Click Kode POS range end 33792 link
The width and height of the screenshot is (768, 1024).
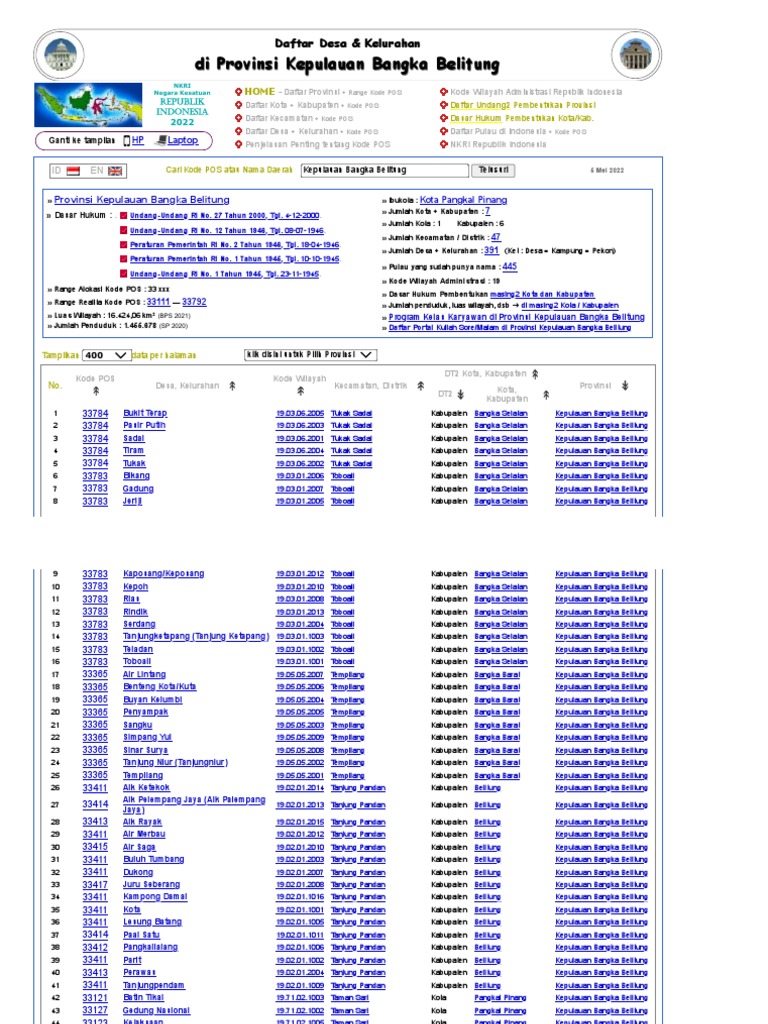(194, 302)
